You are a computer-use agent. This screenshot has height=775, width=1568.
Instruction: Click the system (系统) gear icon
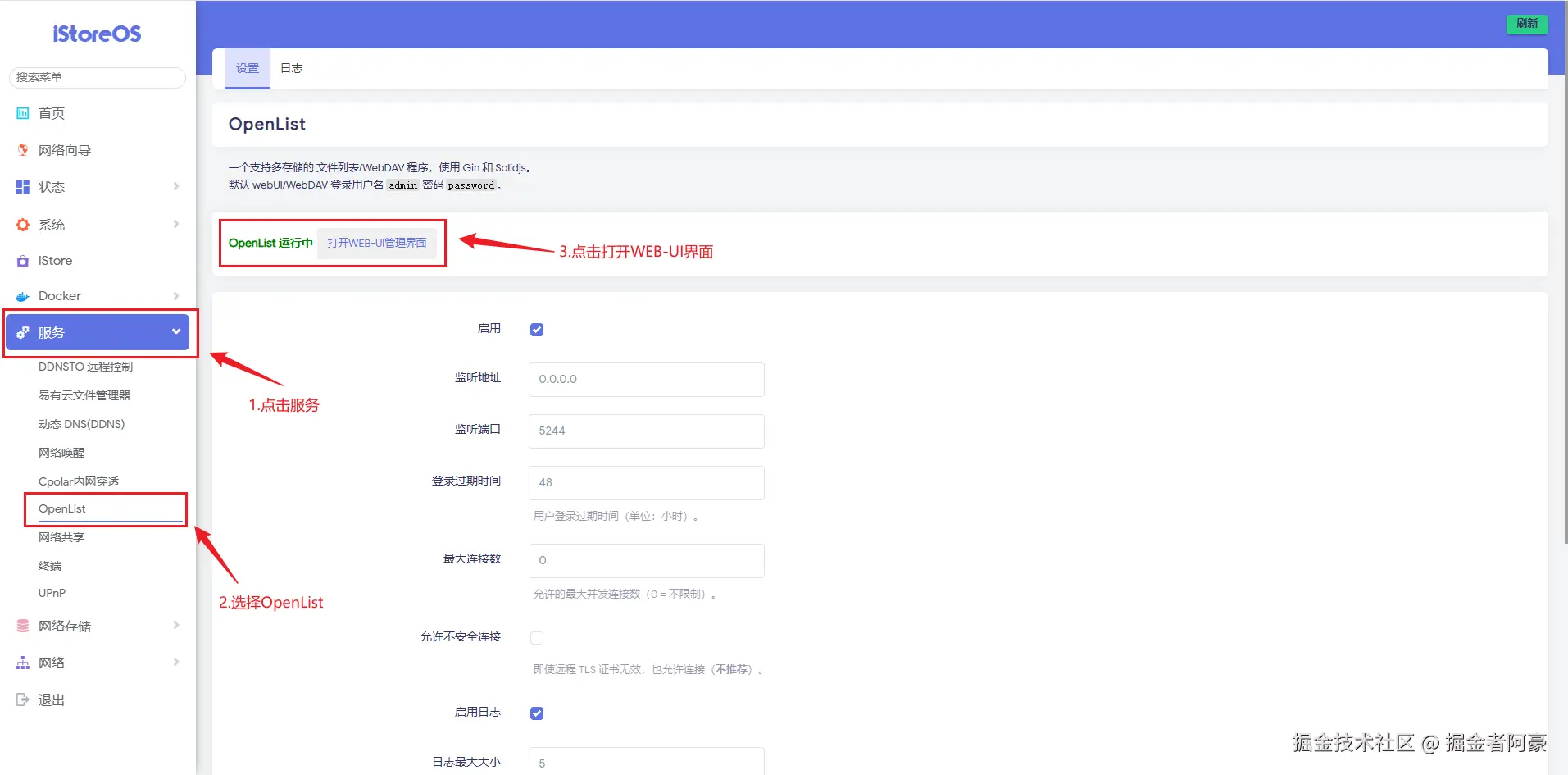(x=23, y=225)
